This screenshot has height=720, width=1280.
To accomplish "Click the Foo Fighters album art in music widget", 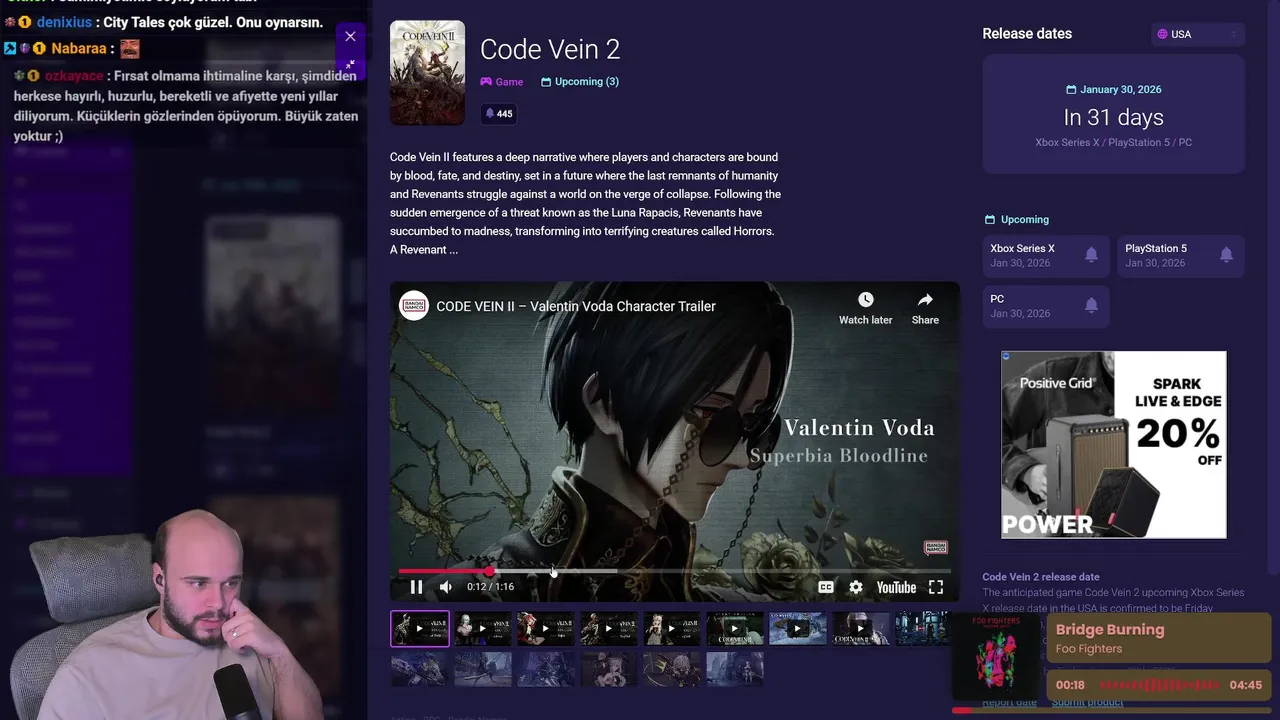I will (996, 655).
